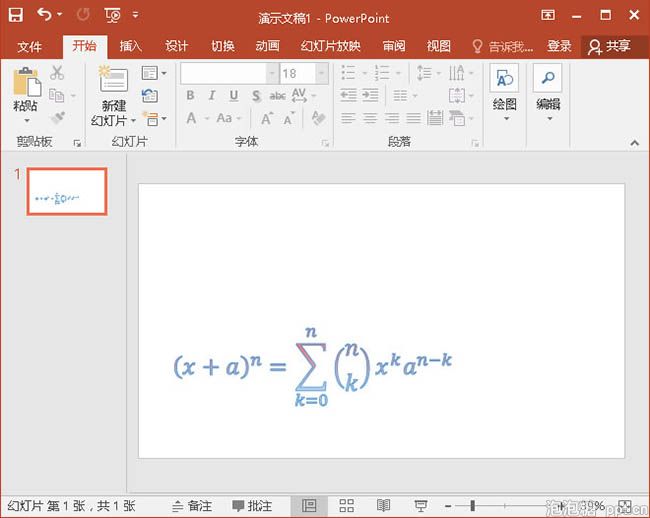Expand 新建幻灯片 dropdown arrow

tap(133, 121)
